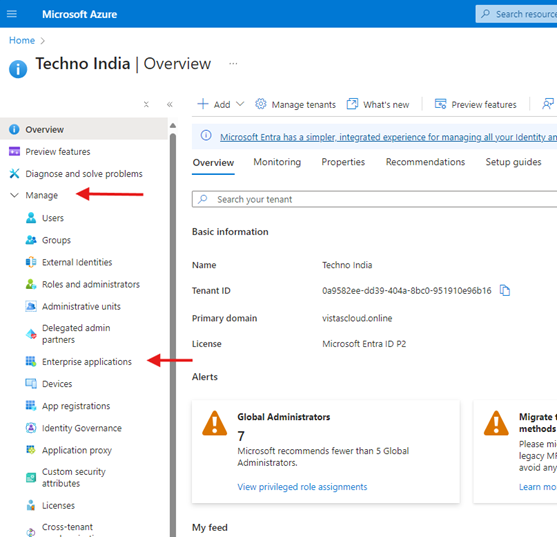Switch to the Setup guides tab
The width and height of the screenshot is (557, 537).
click(513, 162)
